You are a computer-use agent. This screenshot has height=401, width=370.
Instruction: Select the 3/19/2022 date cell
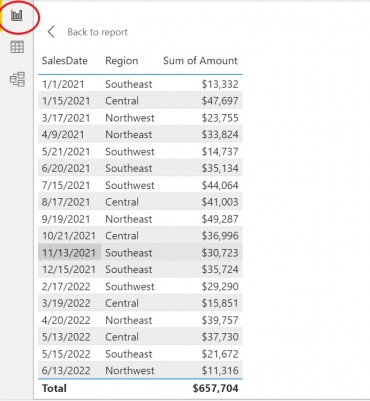[x=66, y=303]
